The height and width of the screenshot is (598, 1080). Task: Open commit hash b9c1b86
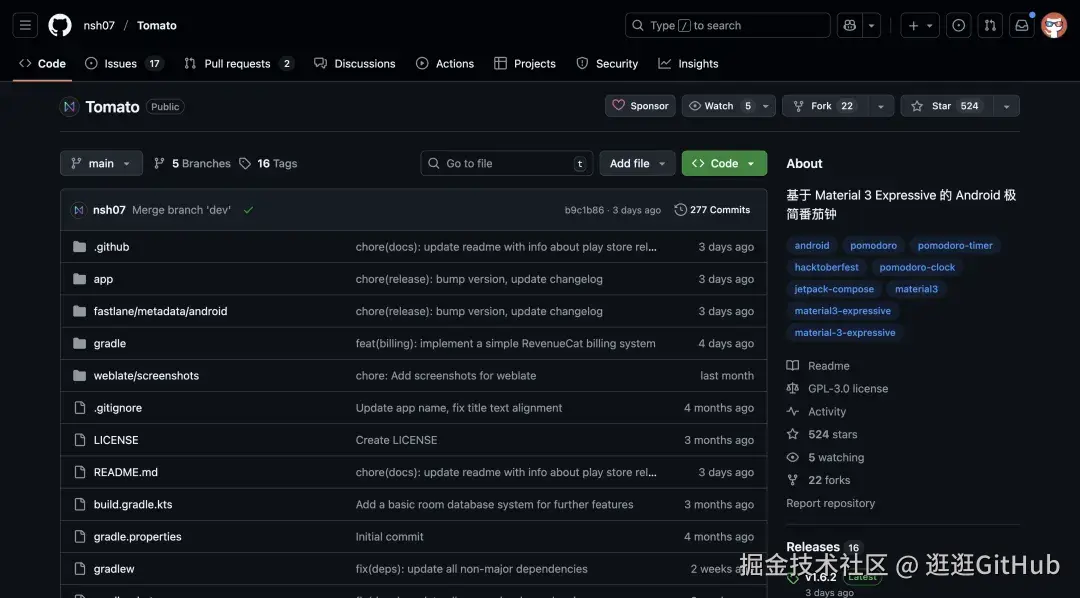click(x=584, y=210)
